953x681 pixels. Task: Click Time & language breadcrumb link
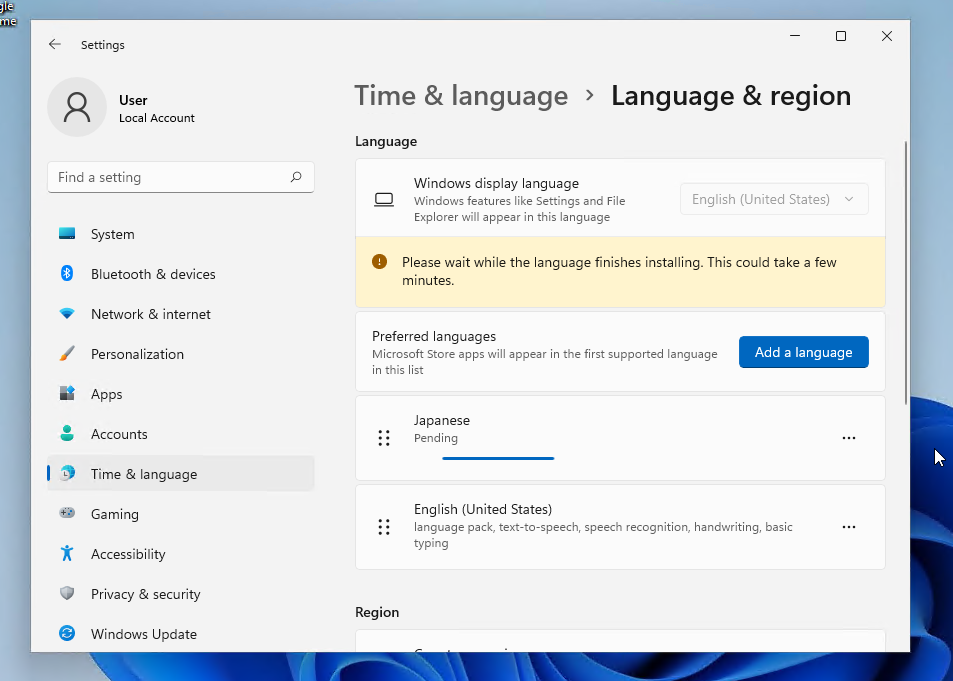point(461,96)
